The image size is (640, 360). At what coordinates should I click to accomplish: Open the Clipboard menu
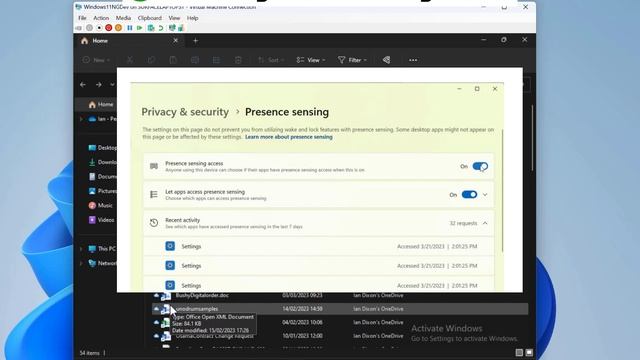[x=149, y=18]
